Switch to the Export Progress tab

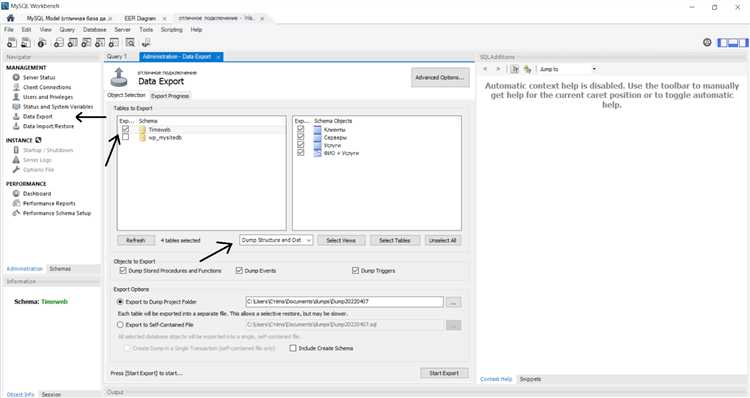170,96
